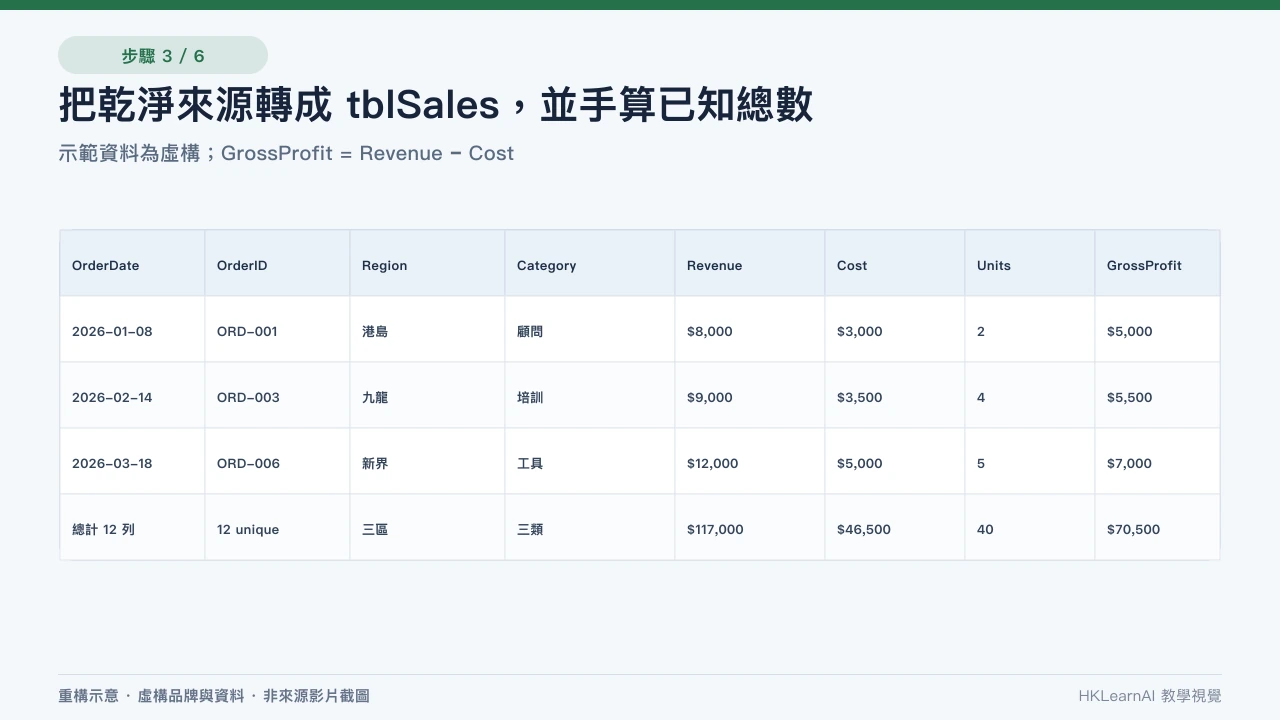Click the GrossProfit formula subtitle

286,153
